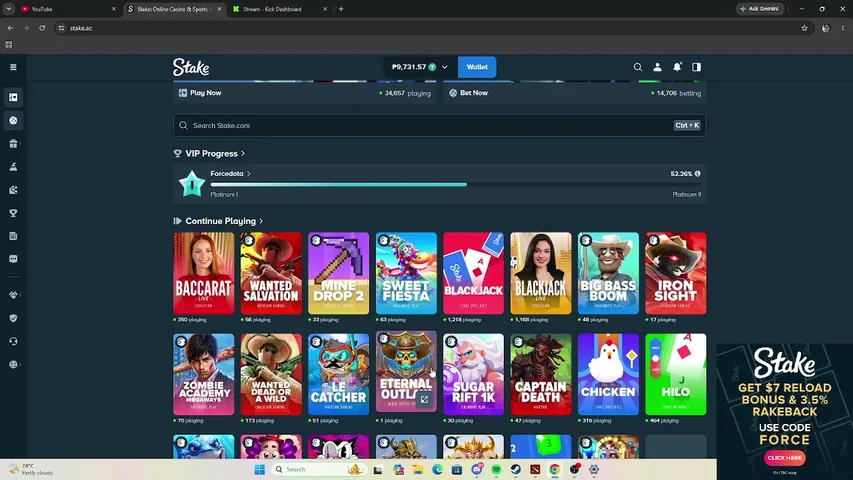Open the Wanted Salvation game
The image size is (853, 480).
[x=271, y=273]
